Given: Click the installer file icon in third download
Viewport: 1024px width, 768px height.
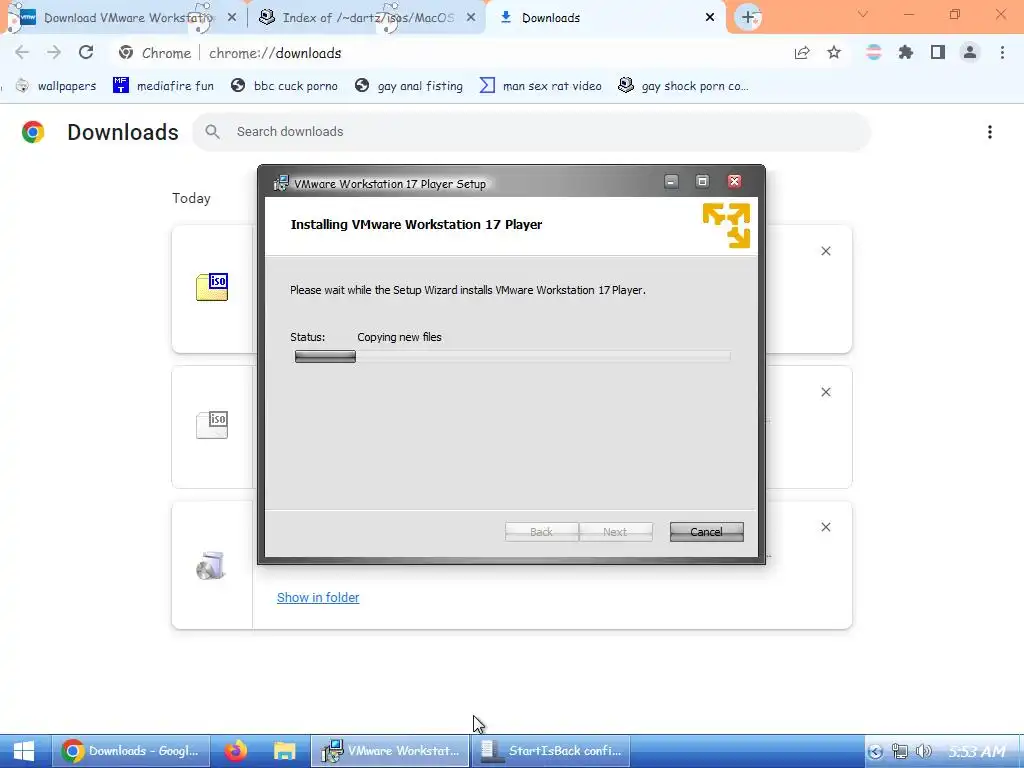Looking at the screenshot, I should point(211,566).
